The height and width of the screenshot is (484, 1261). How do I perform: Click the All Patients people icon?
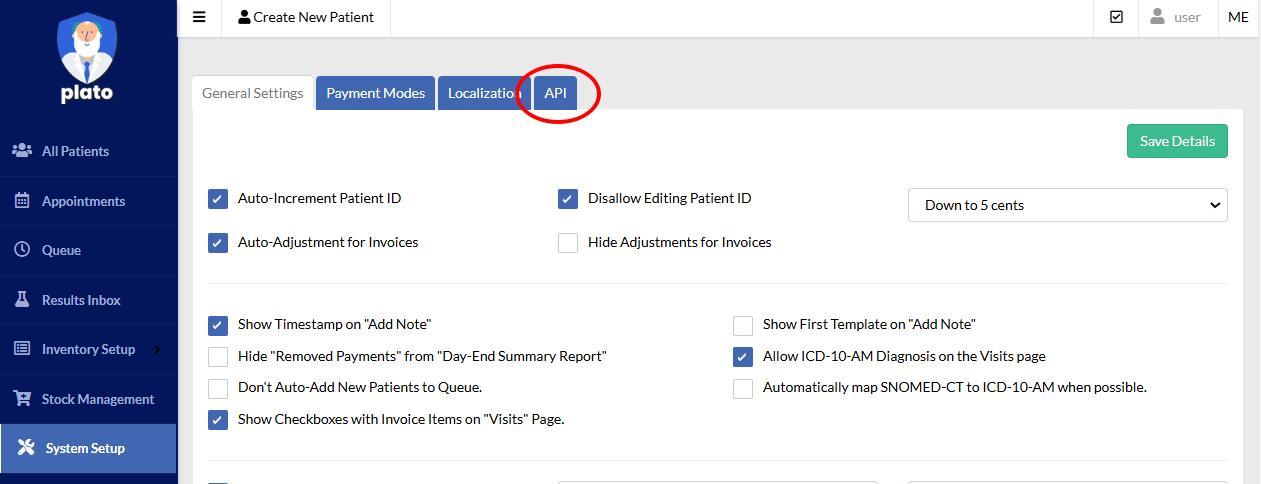coord(22,151)
